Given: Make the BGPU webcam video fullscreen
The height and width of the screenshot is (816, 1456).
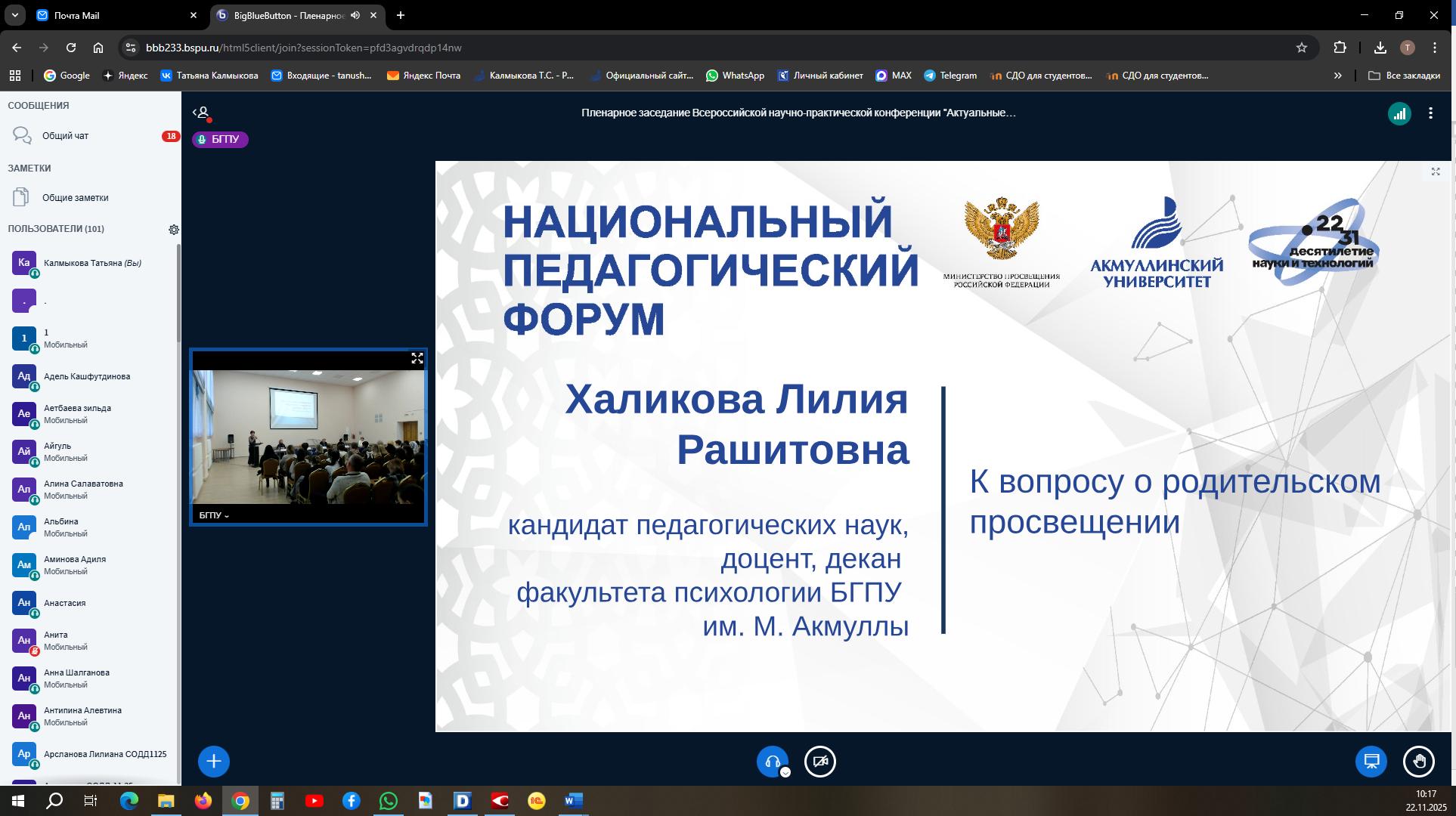Looking at the screenshot, I should point(417,358).
